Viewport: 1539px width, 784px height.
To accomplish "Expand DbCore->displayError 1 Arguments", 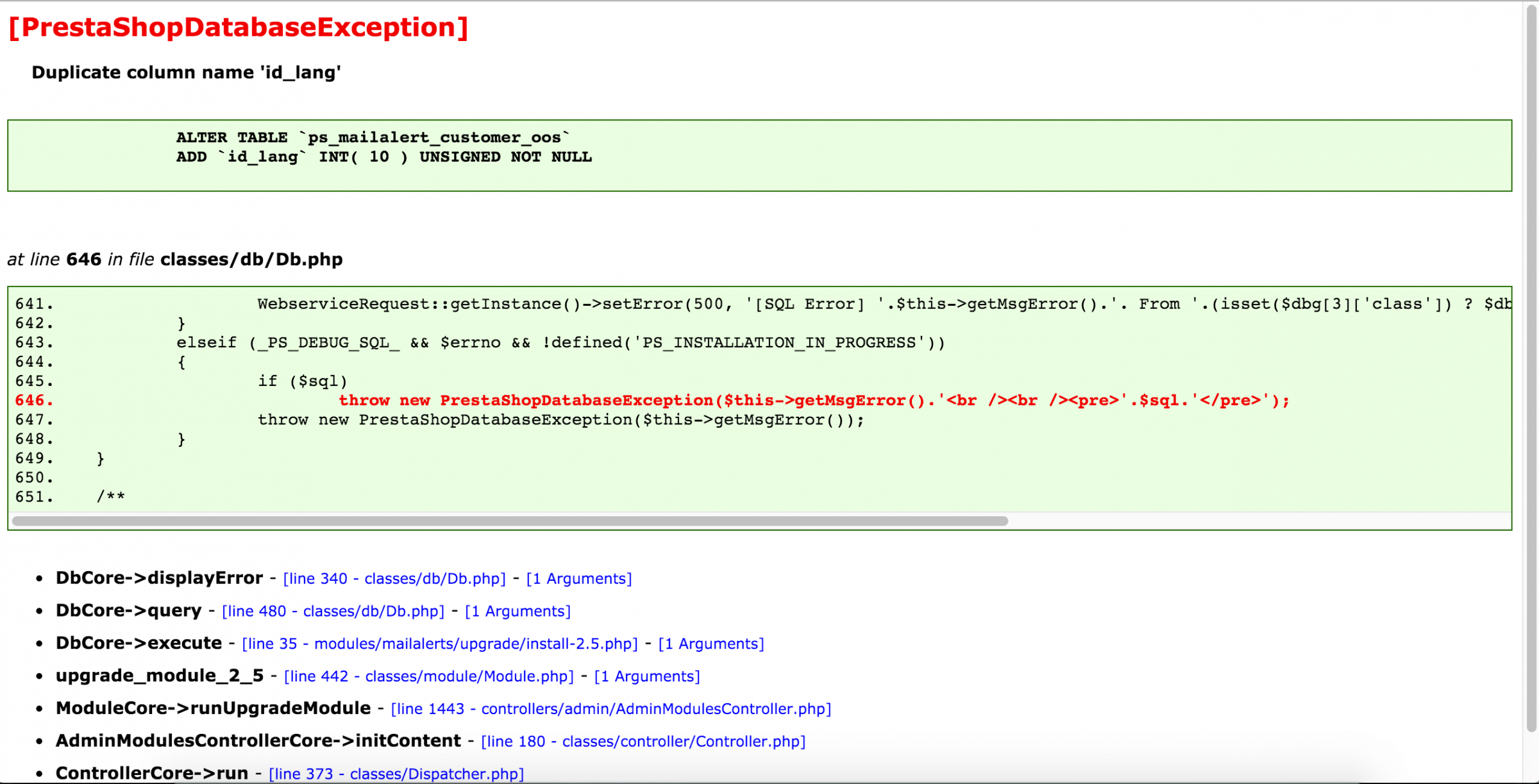I will pyautogui.click(x=578, y=578).
